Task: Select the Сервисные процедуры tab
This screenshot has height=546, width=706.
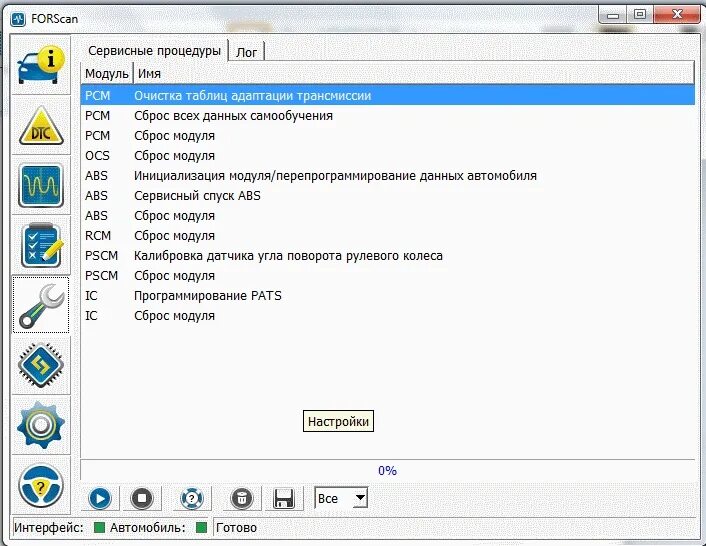Action: (x=154, y=50)
